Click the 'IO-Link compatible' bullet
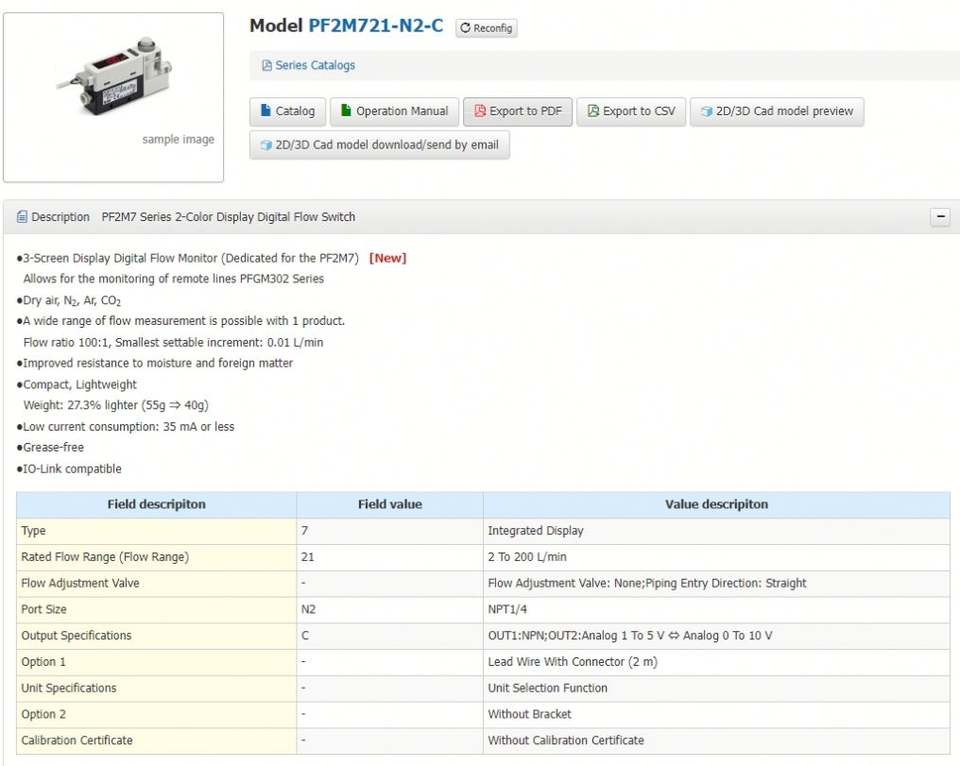 [x=69, y=469]
